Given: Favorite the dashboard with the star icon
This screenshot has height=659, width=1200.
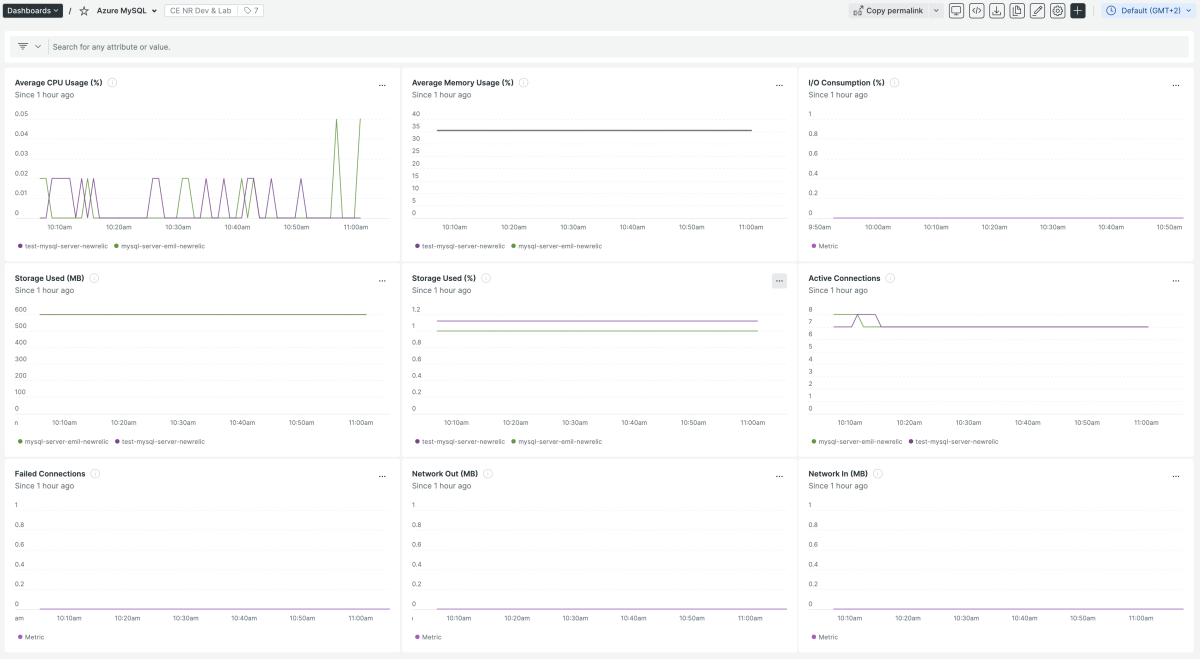Looking at the screenshot, I should coord(84,11).
